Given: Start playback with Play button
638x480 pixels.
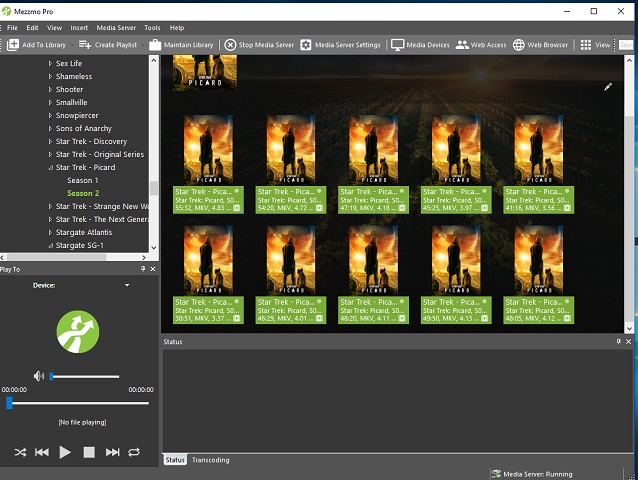Looking at the screenshot, I should 65,452.
